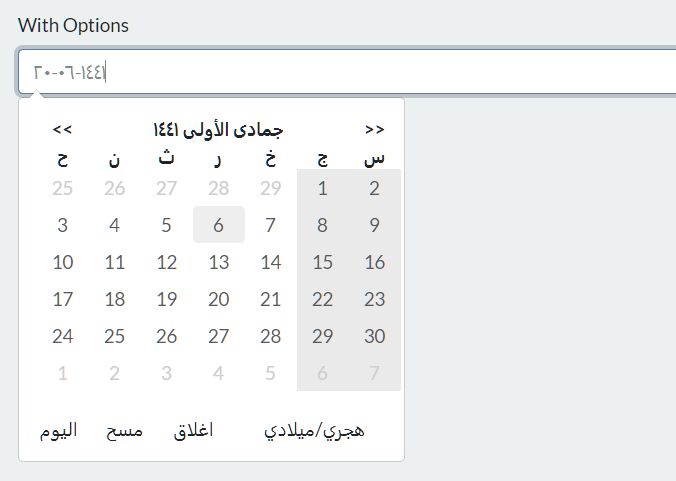Clear the date using مسح button
676x481 pixels.
(125, 431)
